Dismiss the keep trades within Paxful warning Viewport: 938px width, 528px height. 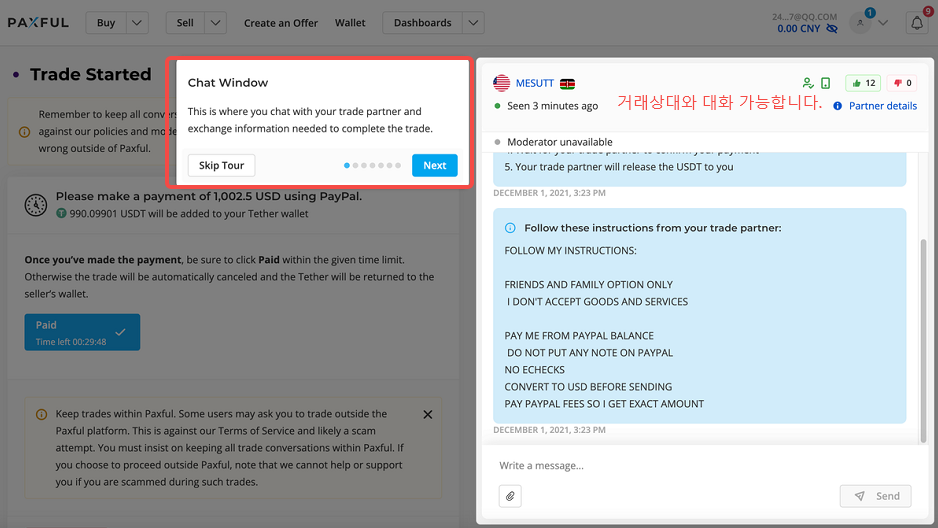[x=428, y=414]
